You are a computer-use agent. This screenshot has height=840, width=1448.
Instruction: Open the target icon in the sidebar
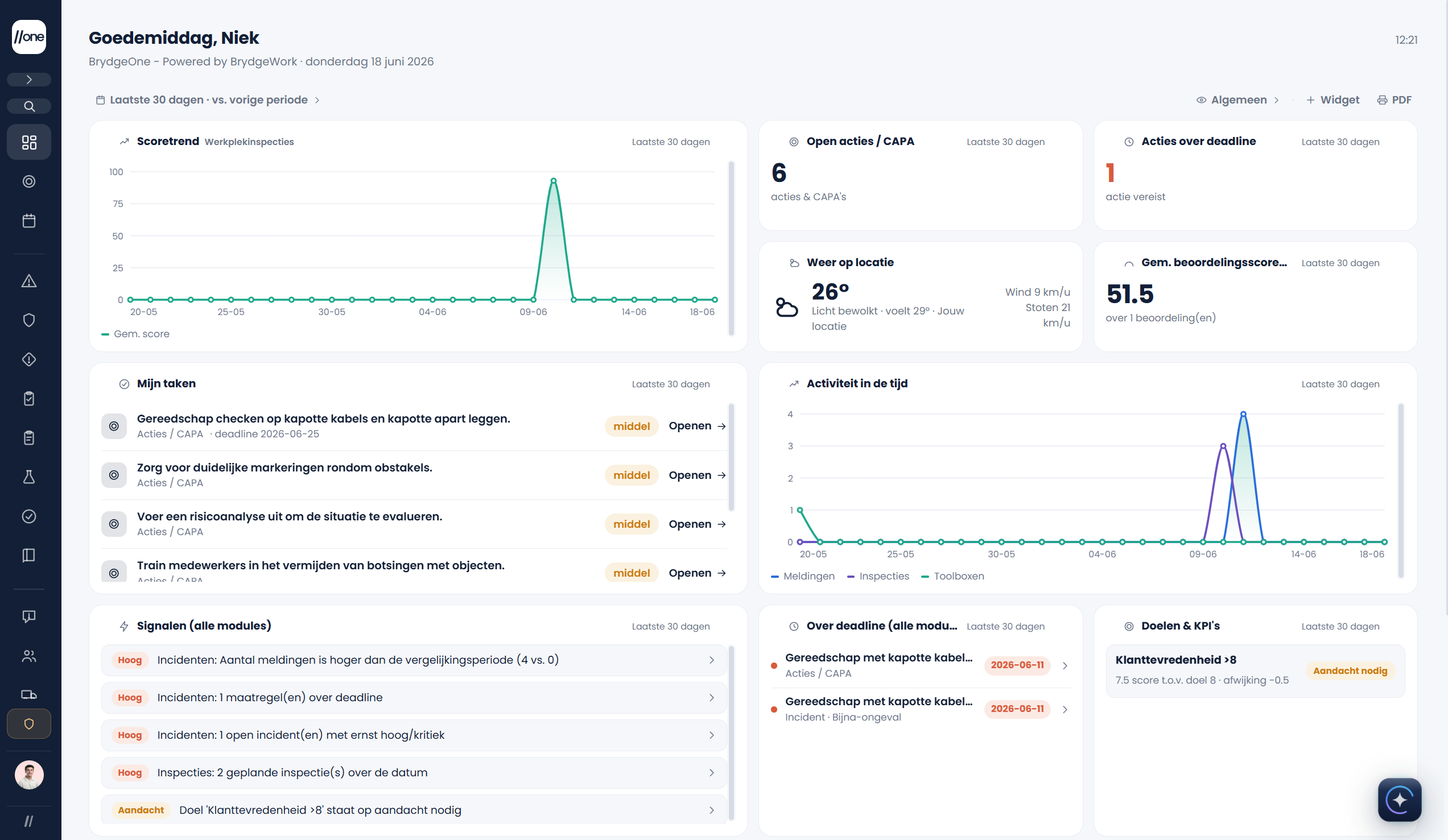28,181
